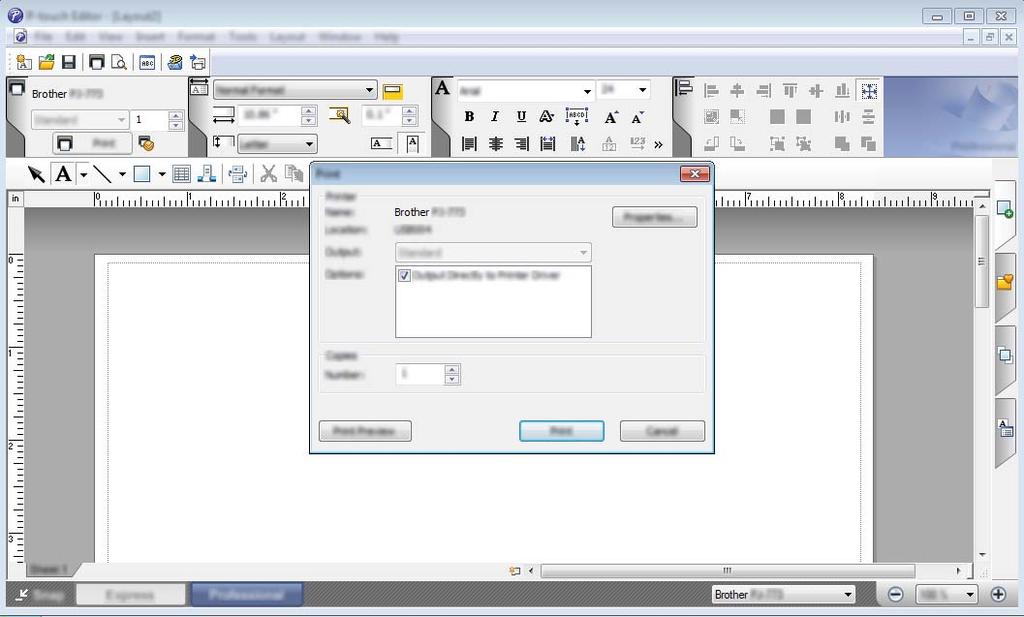This screenshot has height=617, width=1024.
Task: Open the label format dropdown
Action: (369, 90)
